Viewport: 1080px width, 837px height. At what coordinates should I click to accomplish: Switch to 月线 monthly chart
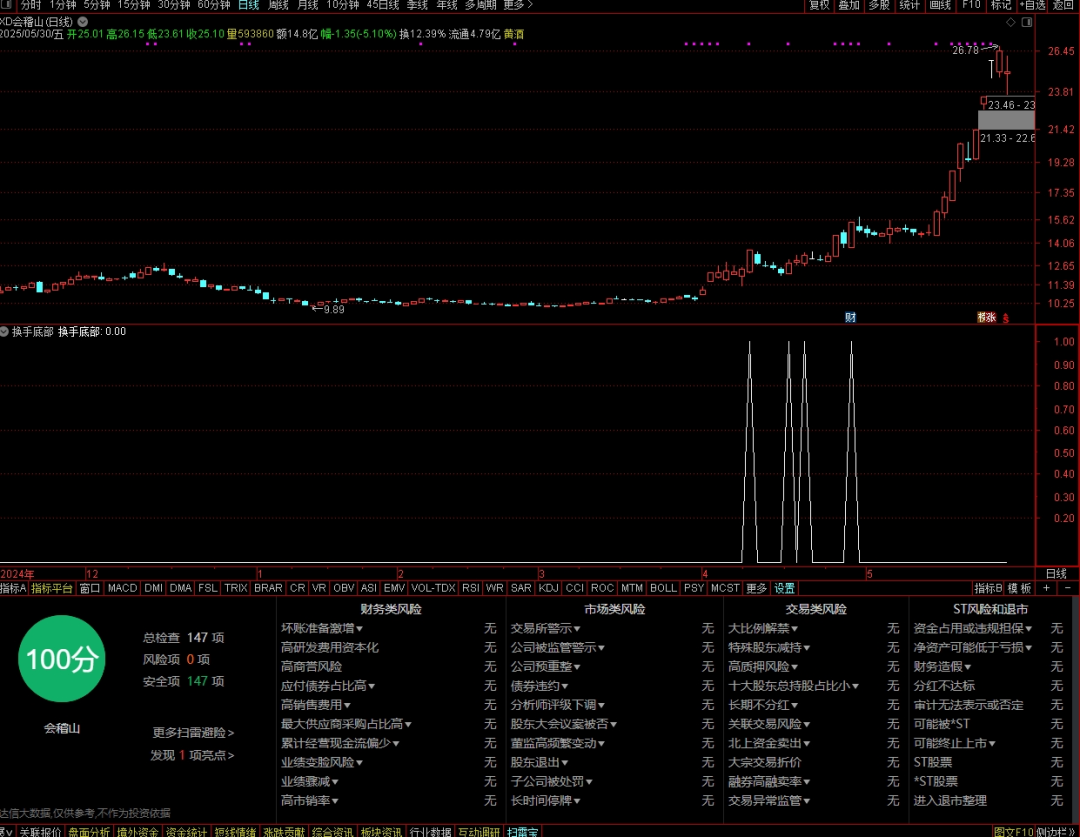tap(307, 5)
